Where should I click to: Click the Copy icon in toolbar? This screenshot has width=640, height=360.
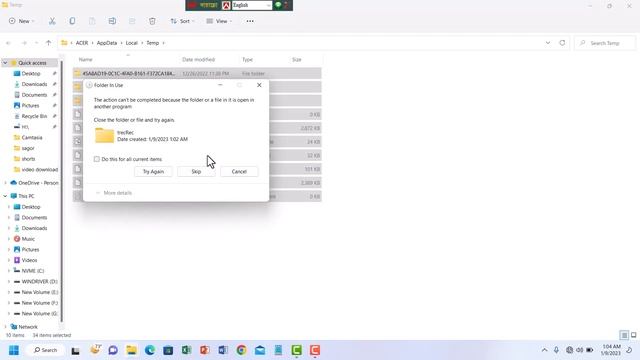pyautogui.click(x=72, y=21)
